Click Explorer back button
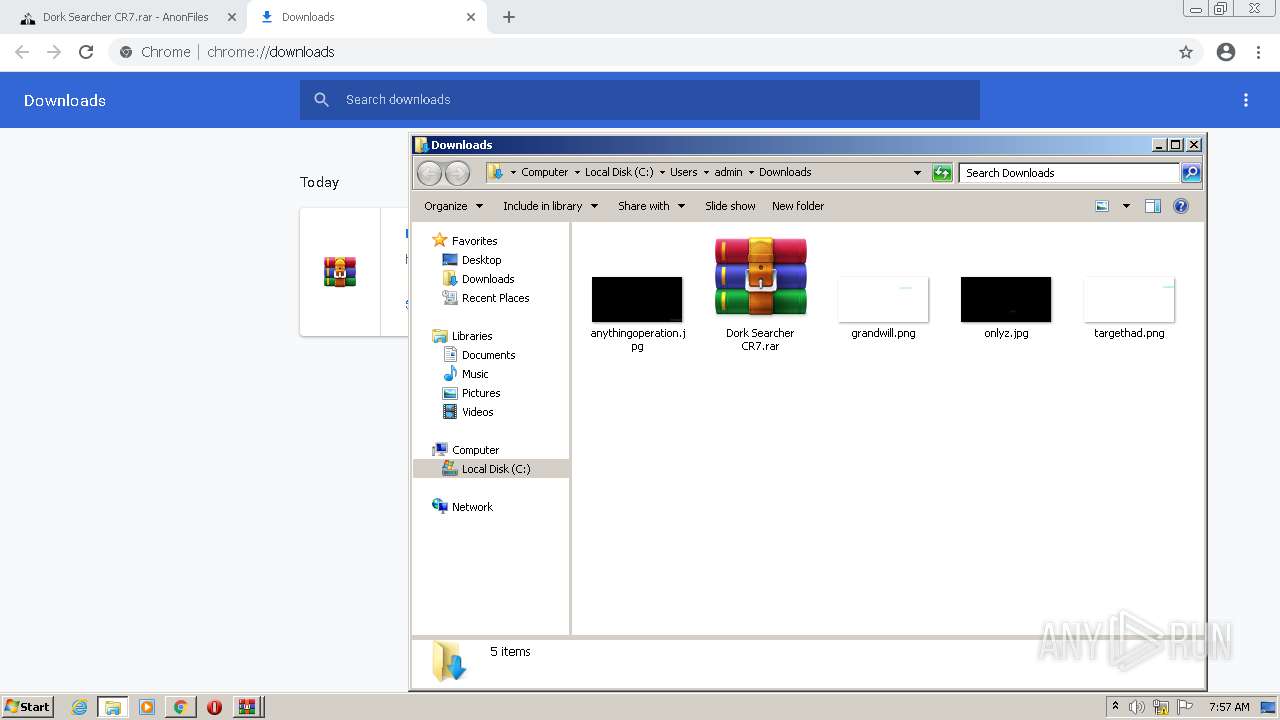The height and width of the screenshot is (720, 1280). (x=429, y=173)
